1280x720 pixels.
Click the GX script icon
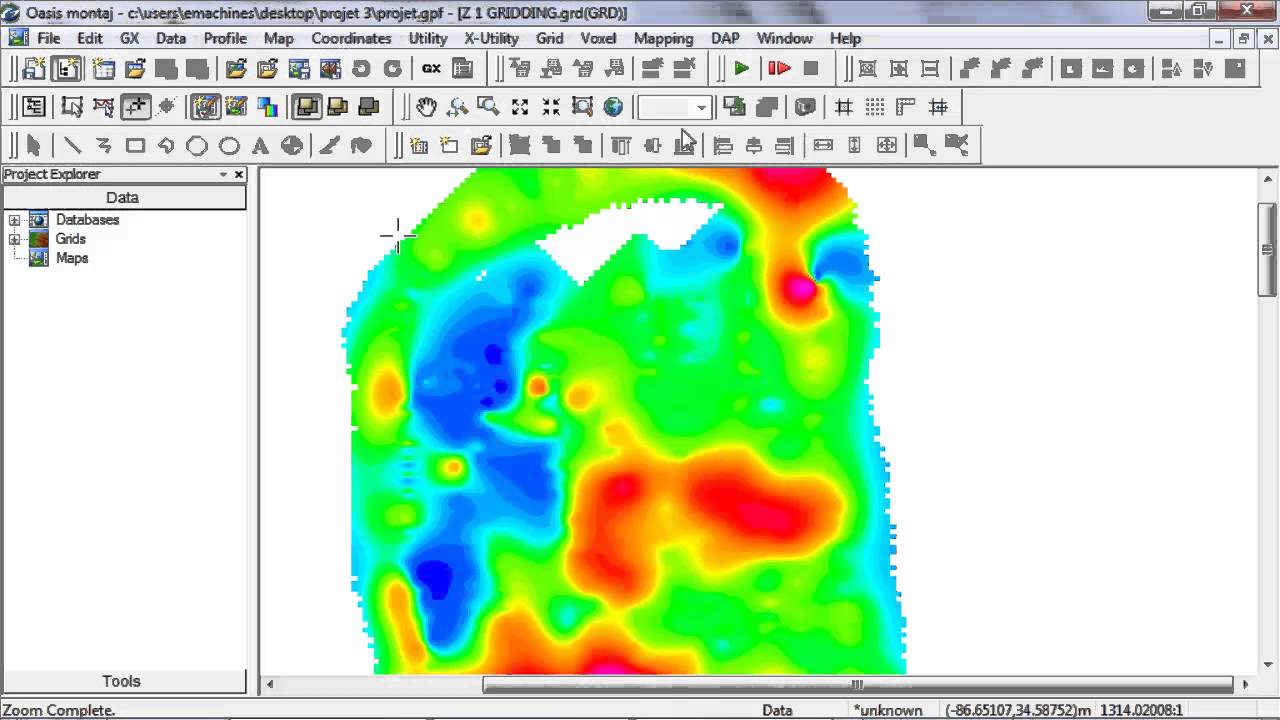(431, 69)
